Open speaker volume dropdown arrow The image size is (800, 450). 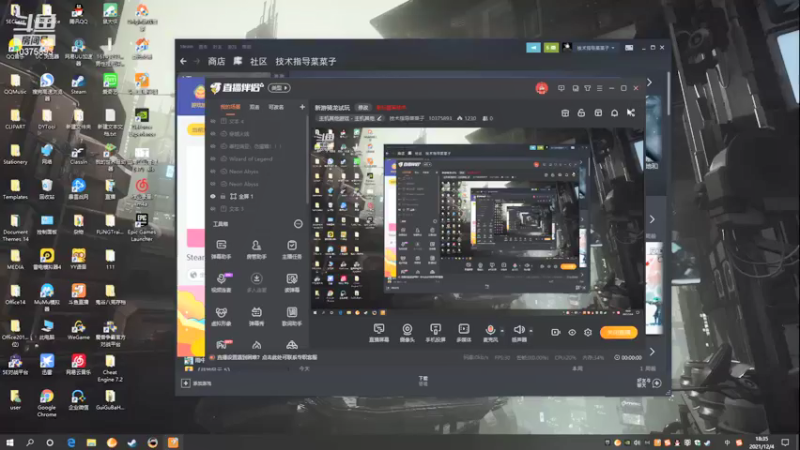click(531, 331)
